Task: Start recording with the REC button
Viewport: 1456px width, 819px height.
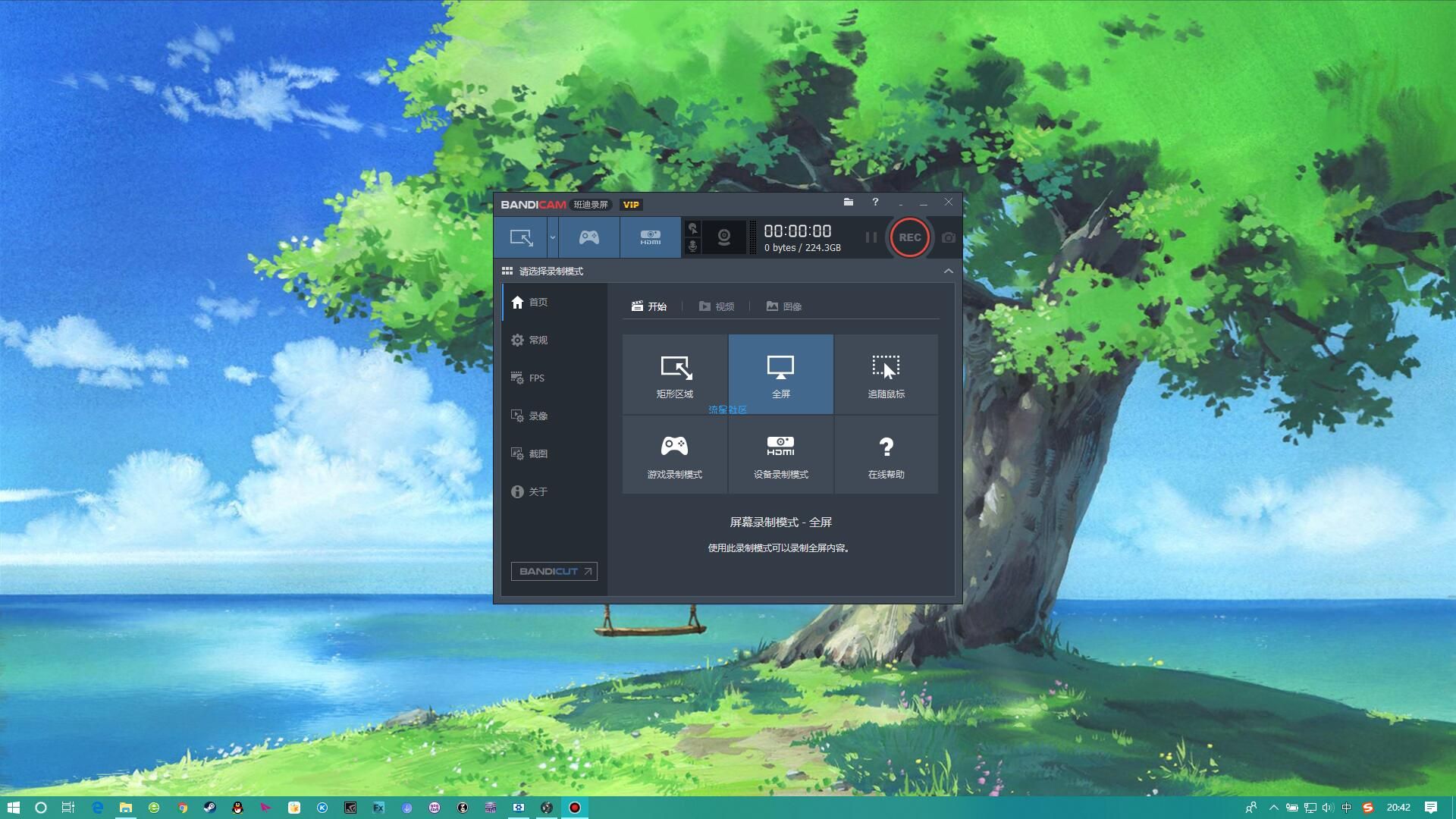Action: pos(909,237)
